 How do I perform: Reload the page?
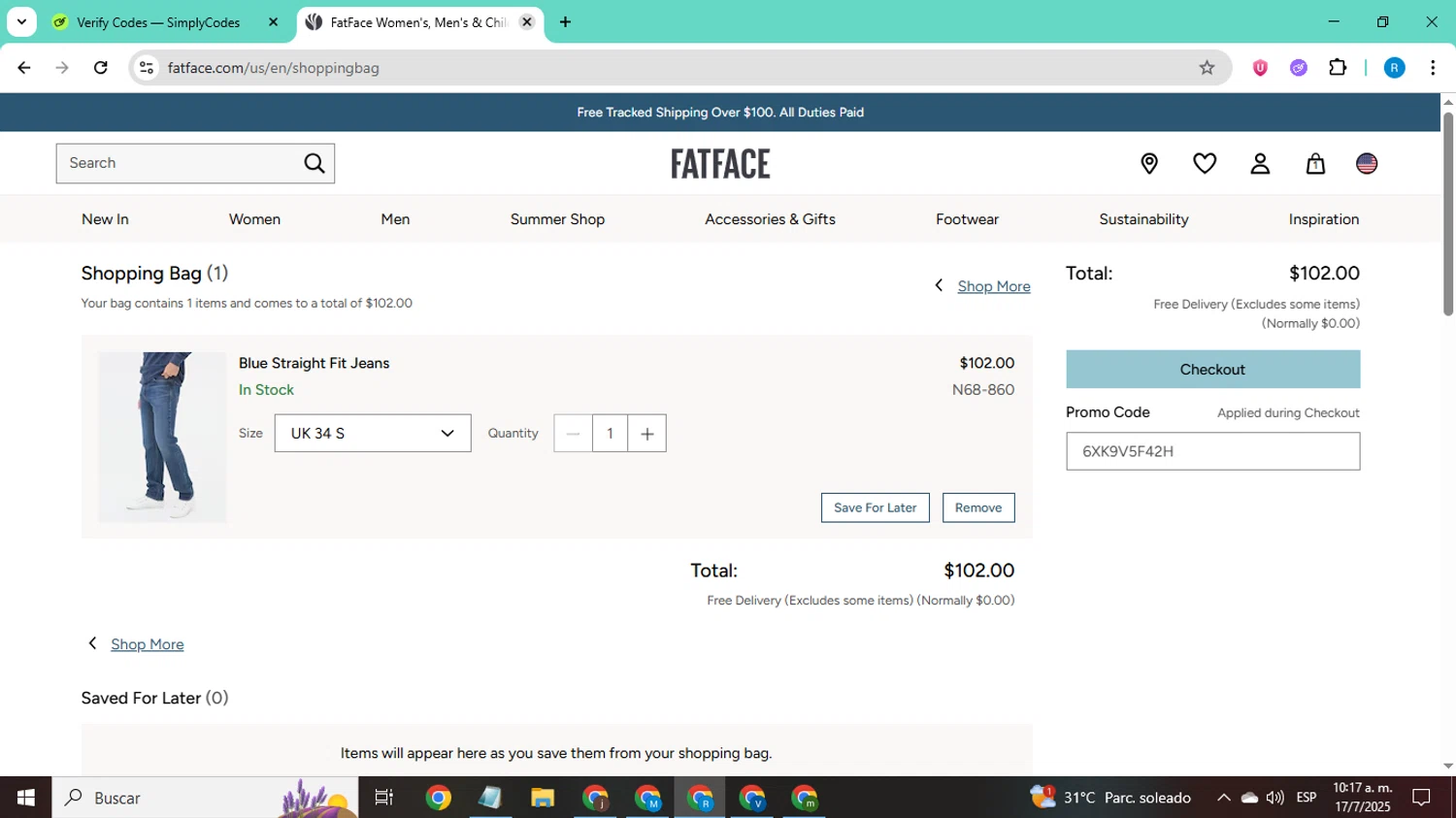point(100,67)
